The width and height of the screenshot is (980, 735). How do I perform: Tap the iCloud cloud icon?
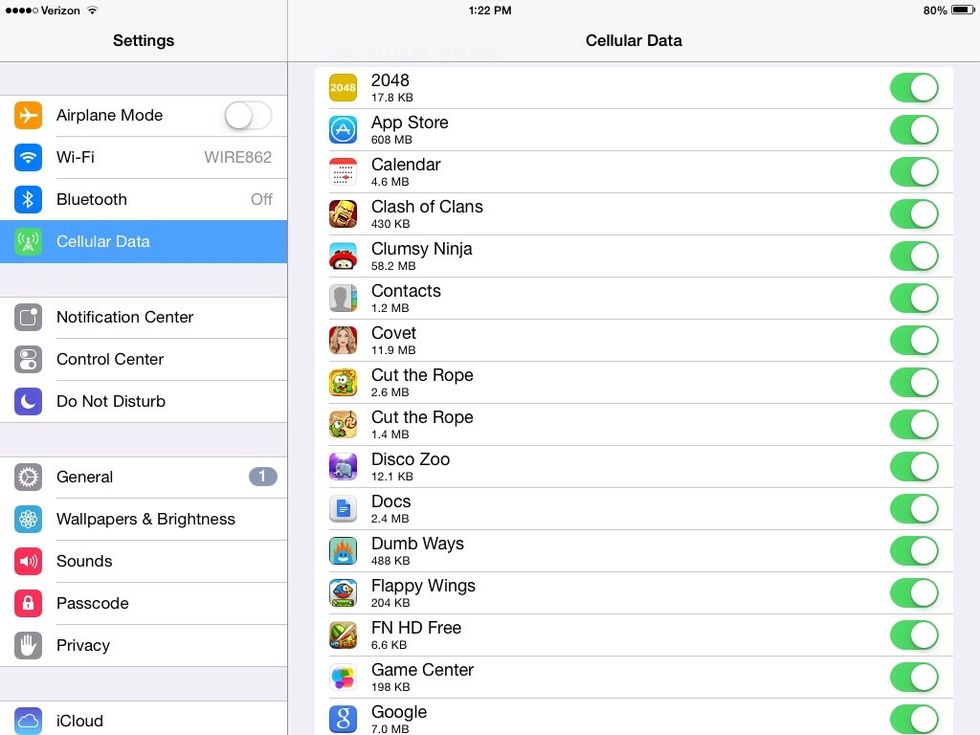click(28, 721)
